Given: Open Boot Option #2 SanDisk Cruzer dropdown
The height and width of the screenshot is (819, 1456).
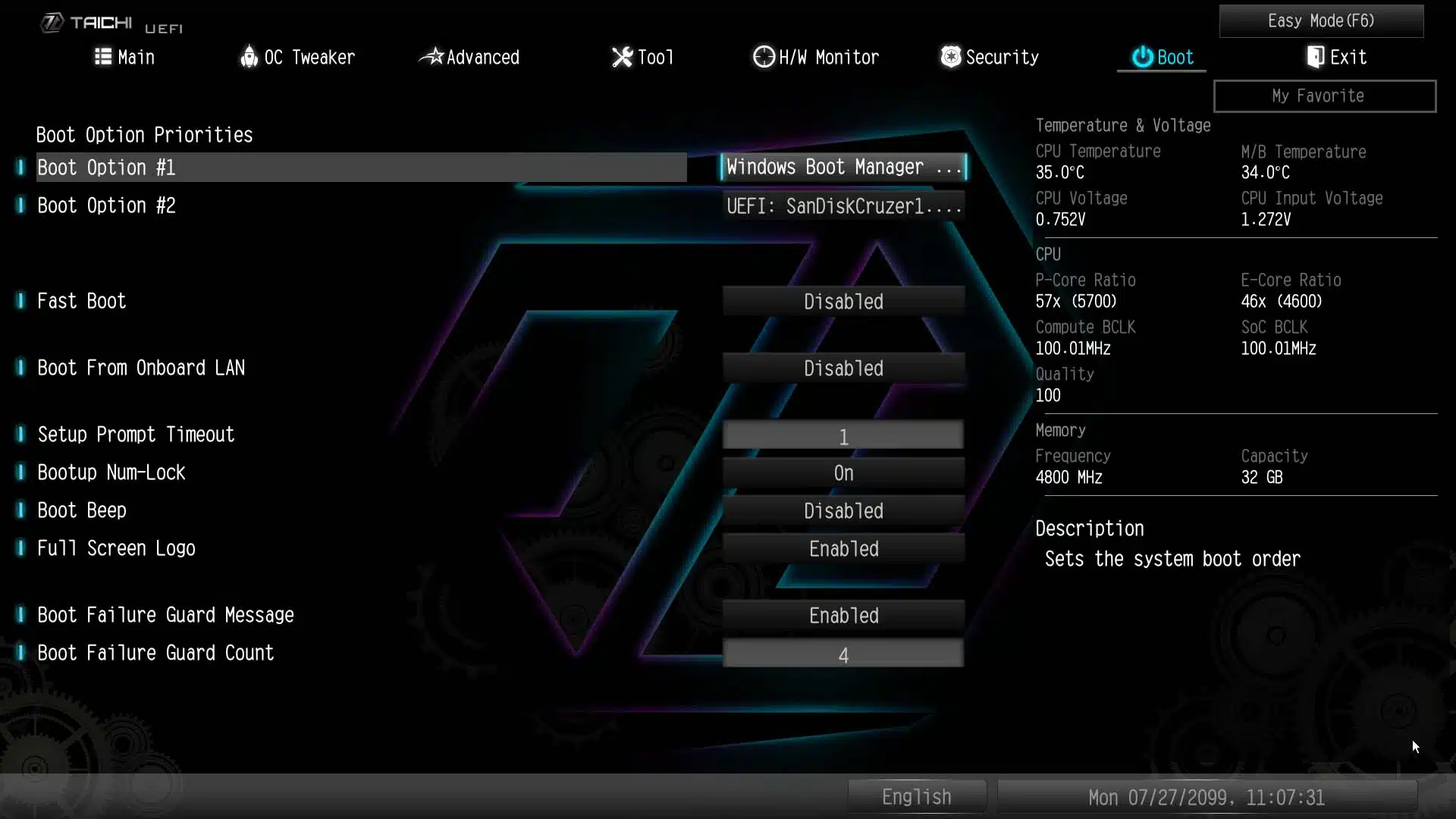Looking at the screenshot, I should coord(843,206).
